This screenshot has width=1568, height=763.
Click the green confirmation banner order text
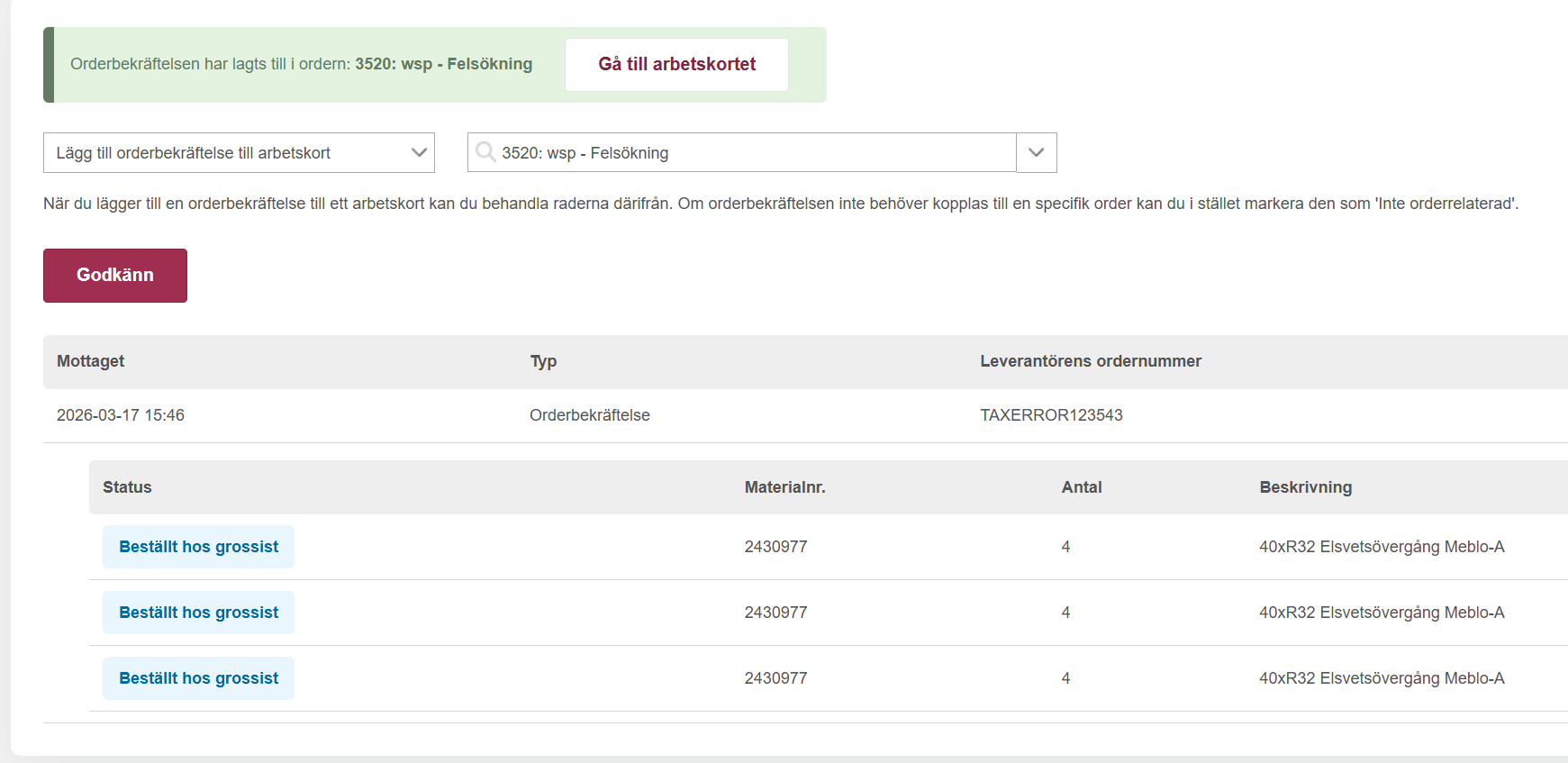(301, 64)
